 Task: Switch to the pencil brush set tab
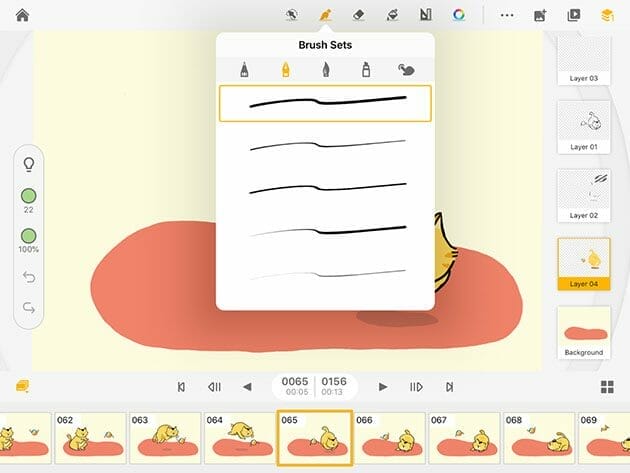tap(244, 70)
